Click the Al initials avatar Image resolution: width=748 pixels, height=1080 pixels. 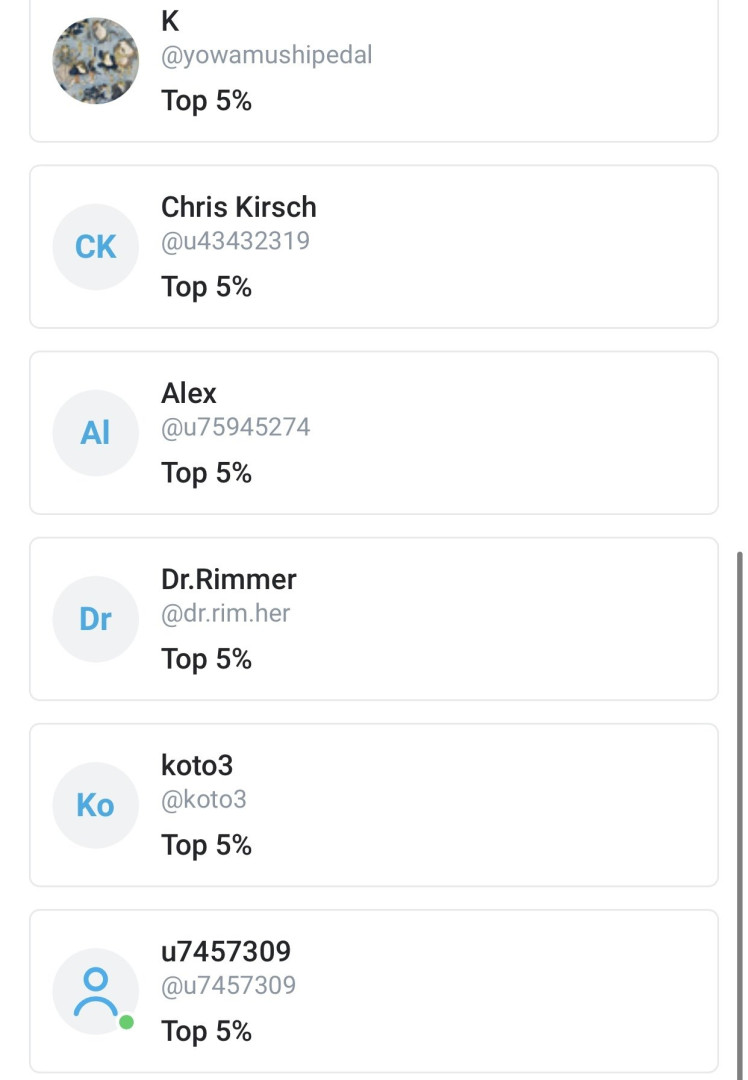[95, 433]
